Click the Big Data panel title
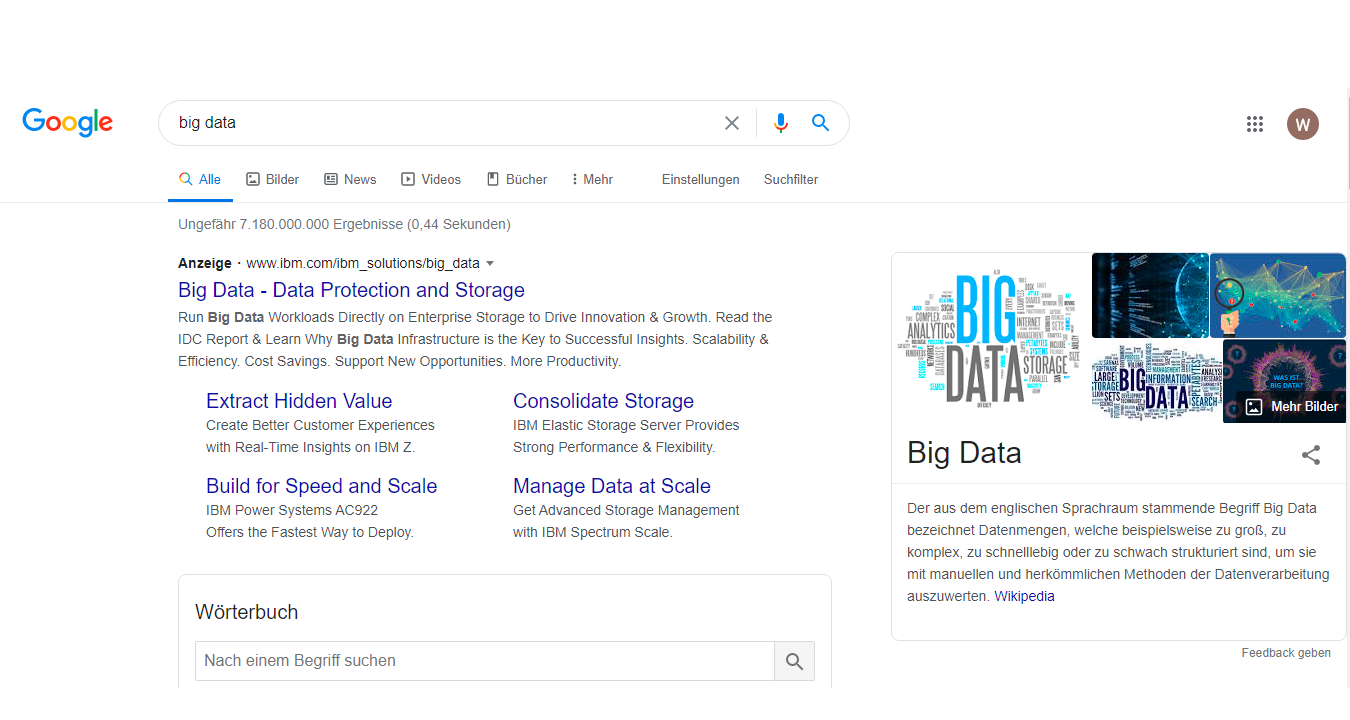 pyautogui.click(x=964, y=453)
